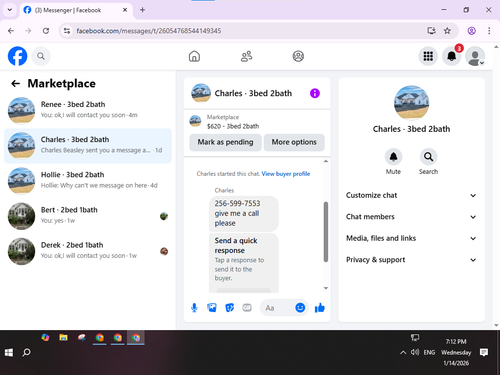Viewport: 500px width, 375px height.
Task: Open File Explorer from the taskbar
Action: 63,338
